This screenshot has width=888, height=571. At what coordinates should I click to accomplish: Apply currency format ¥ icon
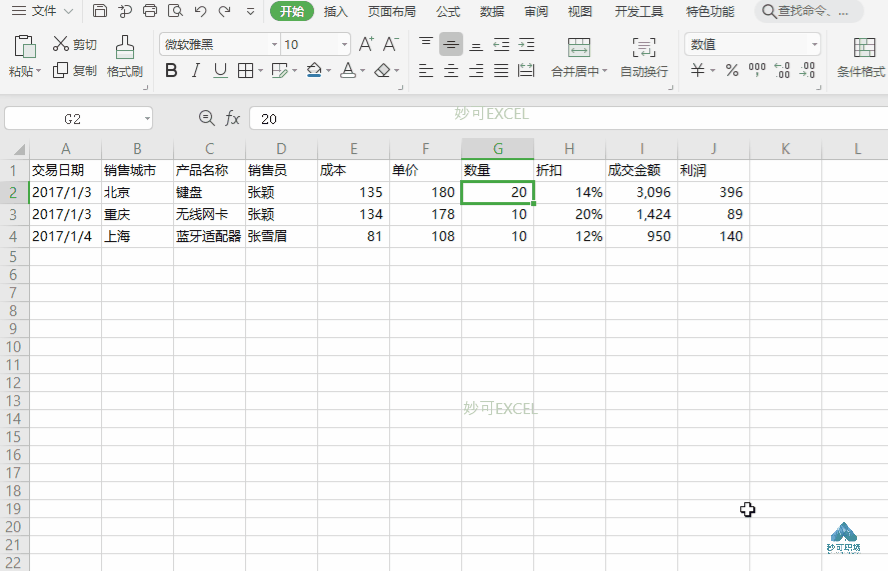point(697,70)
